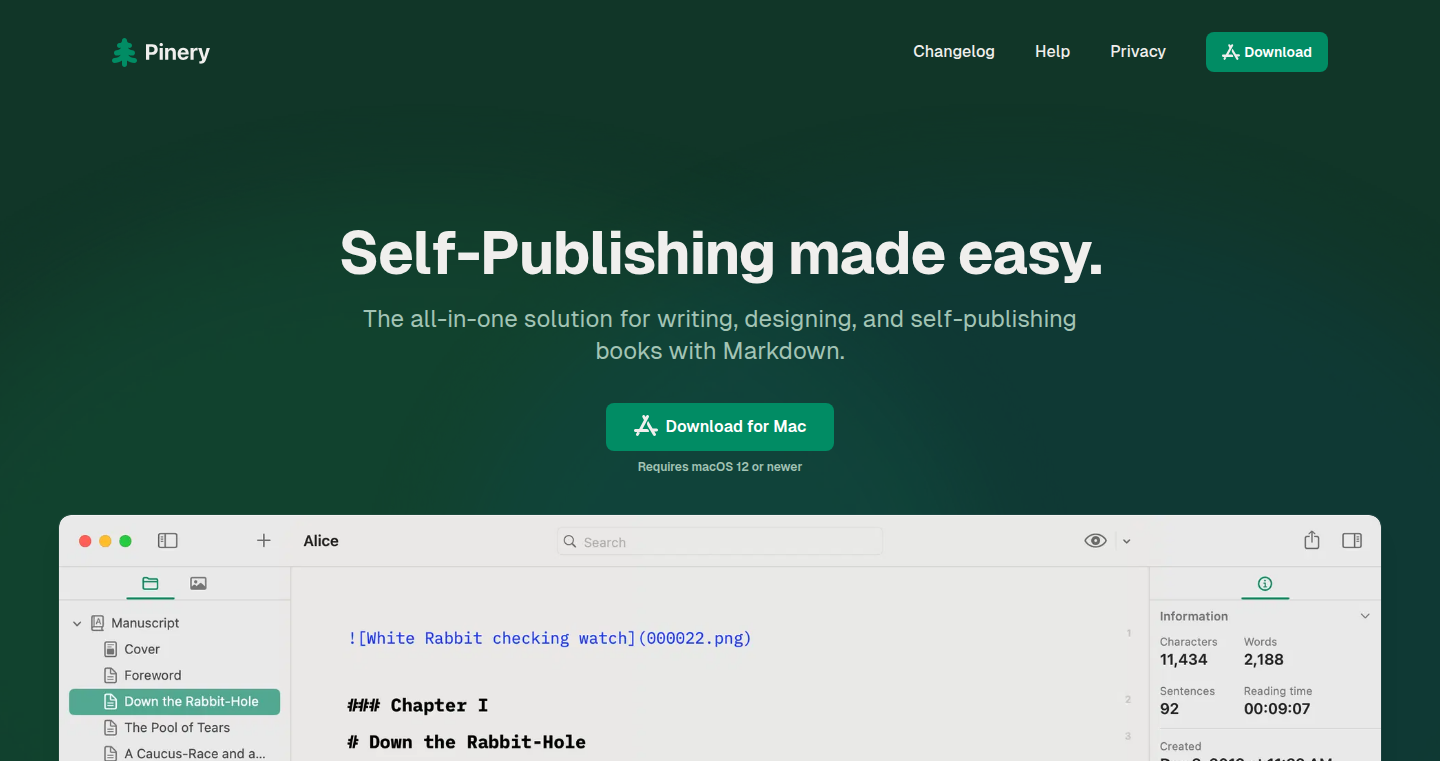Click into the Search field

click(x=720, y=541)
